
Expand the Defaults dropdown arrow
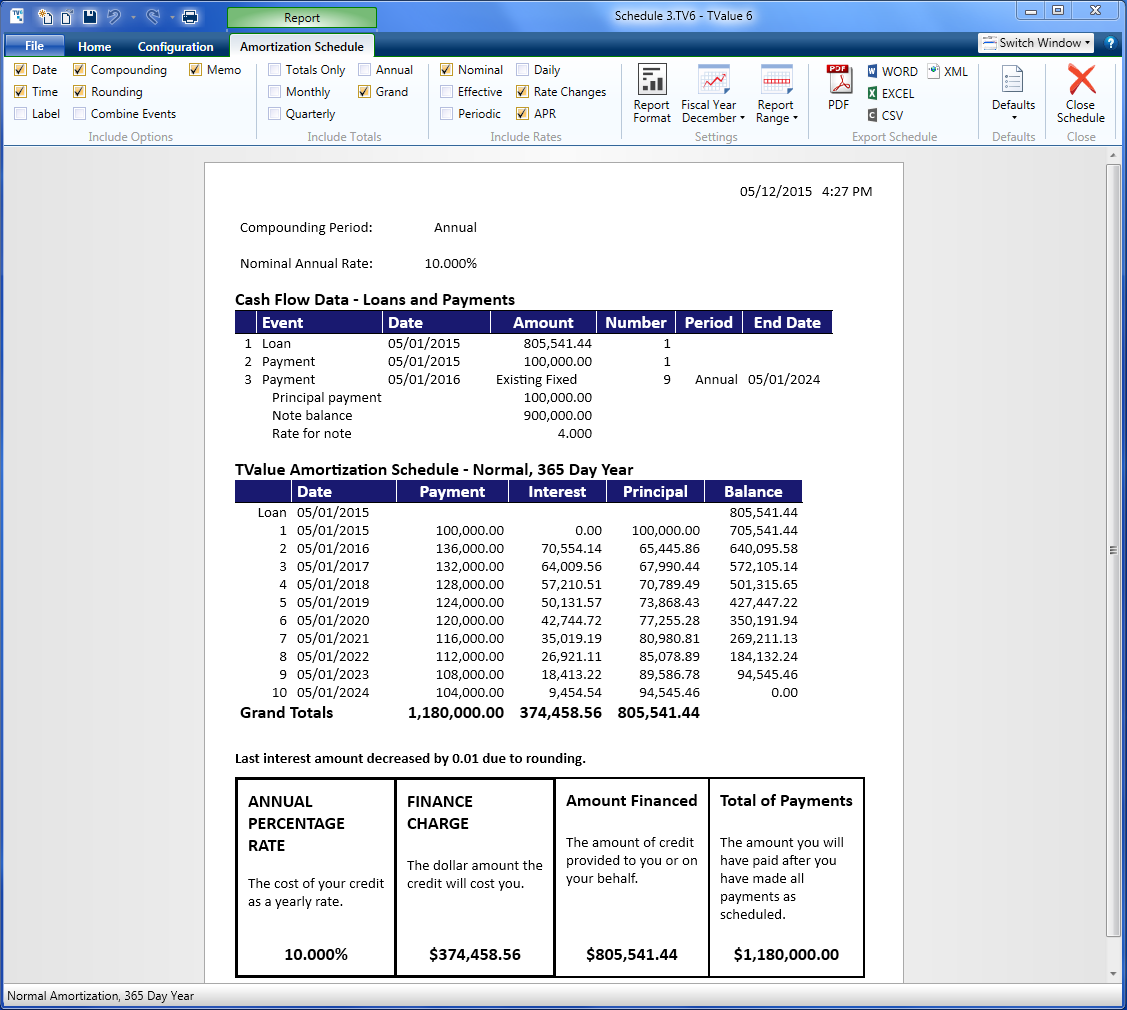pos(1013,118)
